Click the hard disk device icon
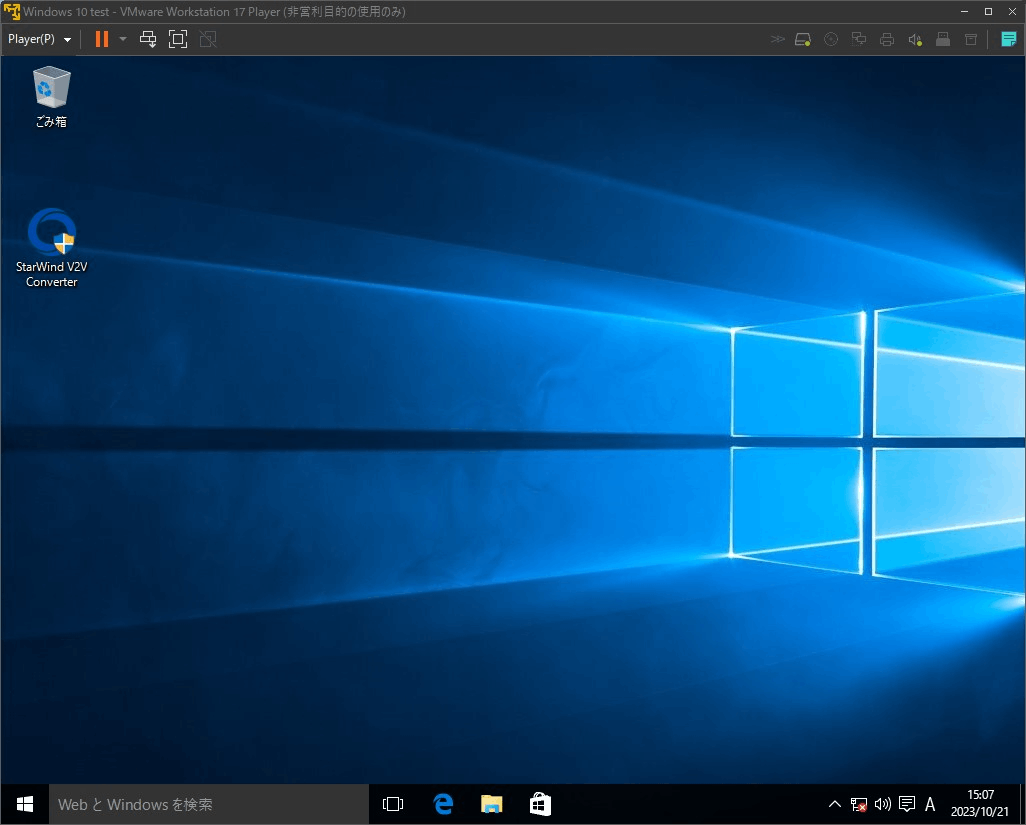Image resolution: width=1026 pixels, height=825 pixels. pos(803,39)
